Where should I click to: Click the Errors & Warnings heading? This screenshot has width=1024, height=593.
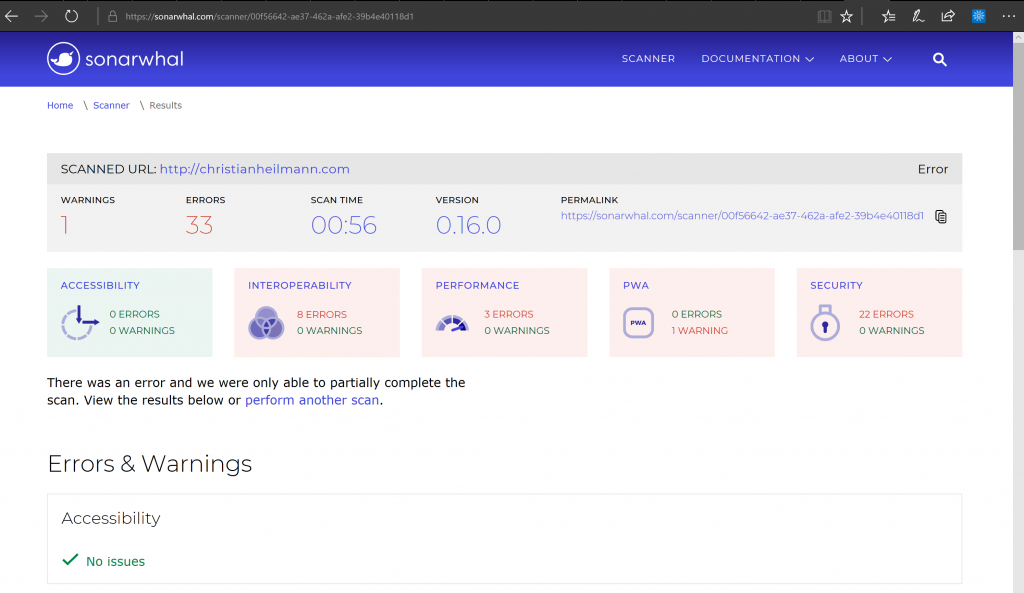coord(150,464)
